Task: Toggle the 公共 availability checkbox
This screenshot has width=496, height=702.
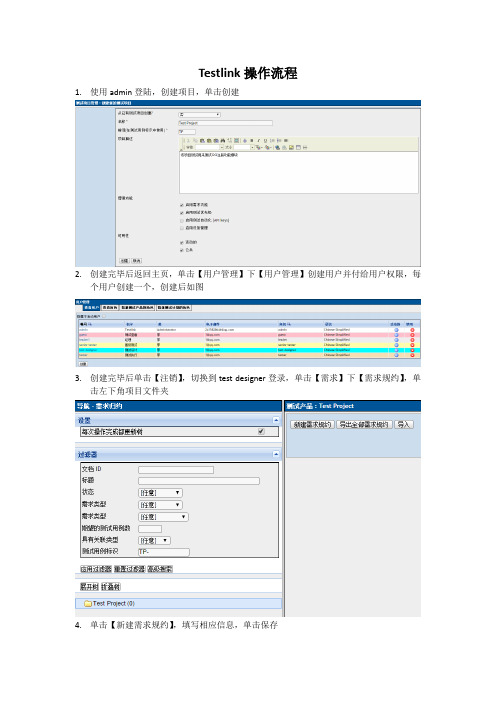Action: pos(182,250)
